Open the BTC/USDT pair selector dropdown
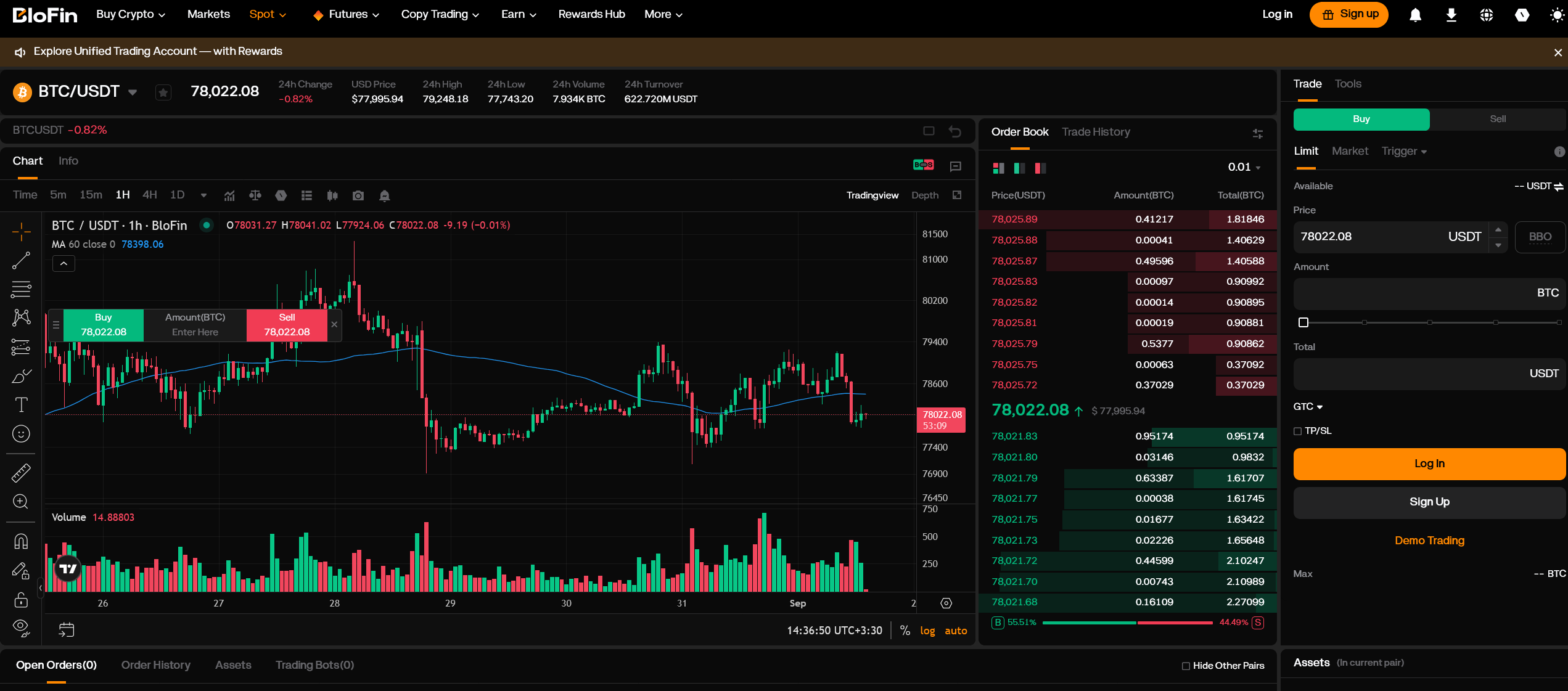 [133, 92]
